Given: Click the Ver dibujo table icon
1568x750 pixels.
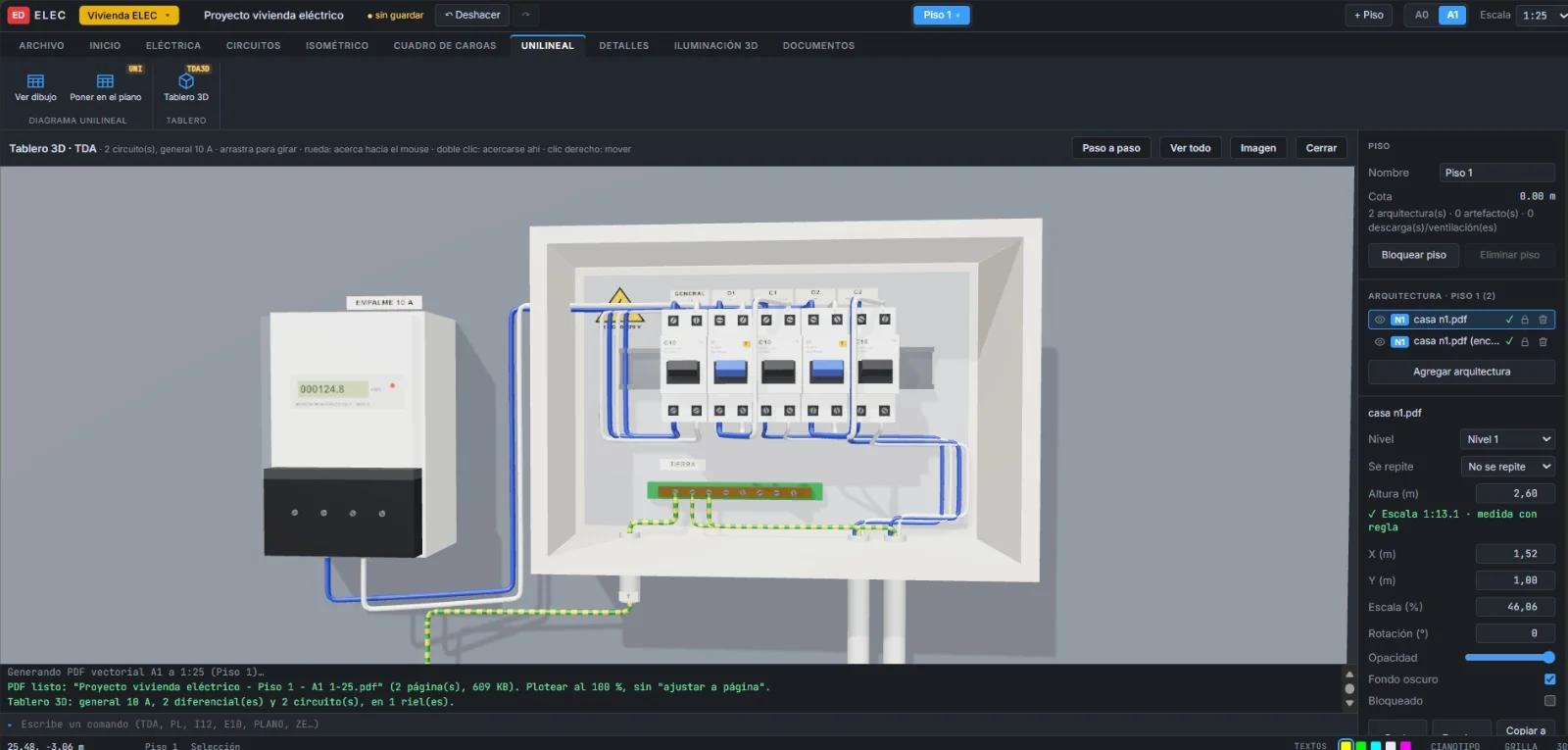Looking at the screenshot, I should pos(35,81).
